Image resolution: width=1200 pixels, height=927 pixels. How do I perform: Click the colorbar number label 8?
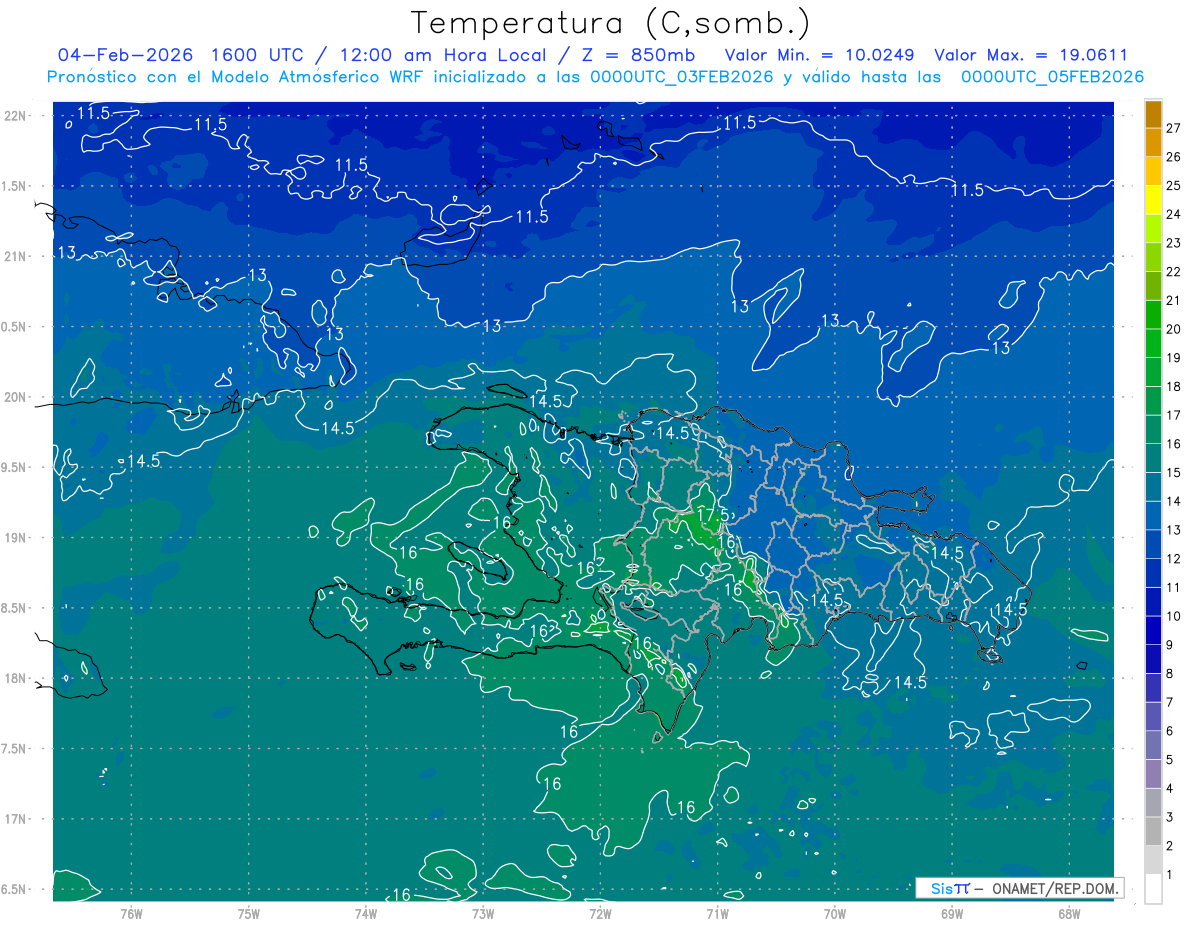[1170, 674]
